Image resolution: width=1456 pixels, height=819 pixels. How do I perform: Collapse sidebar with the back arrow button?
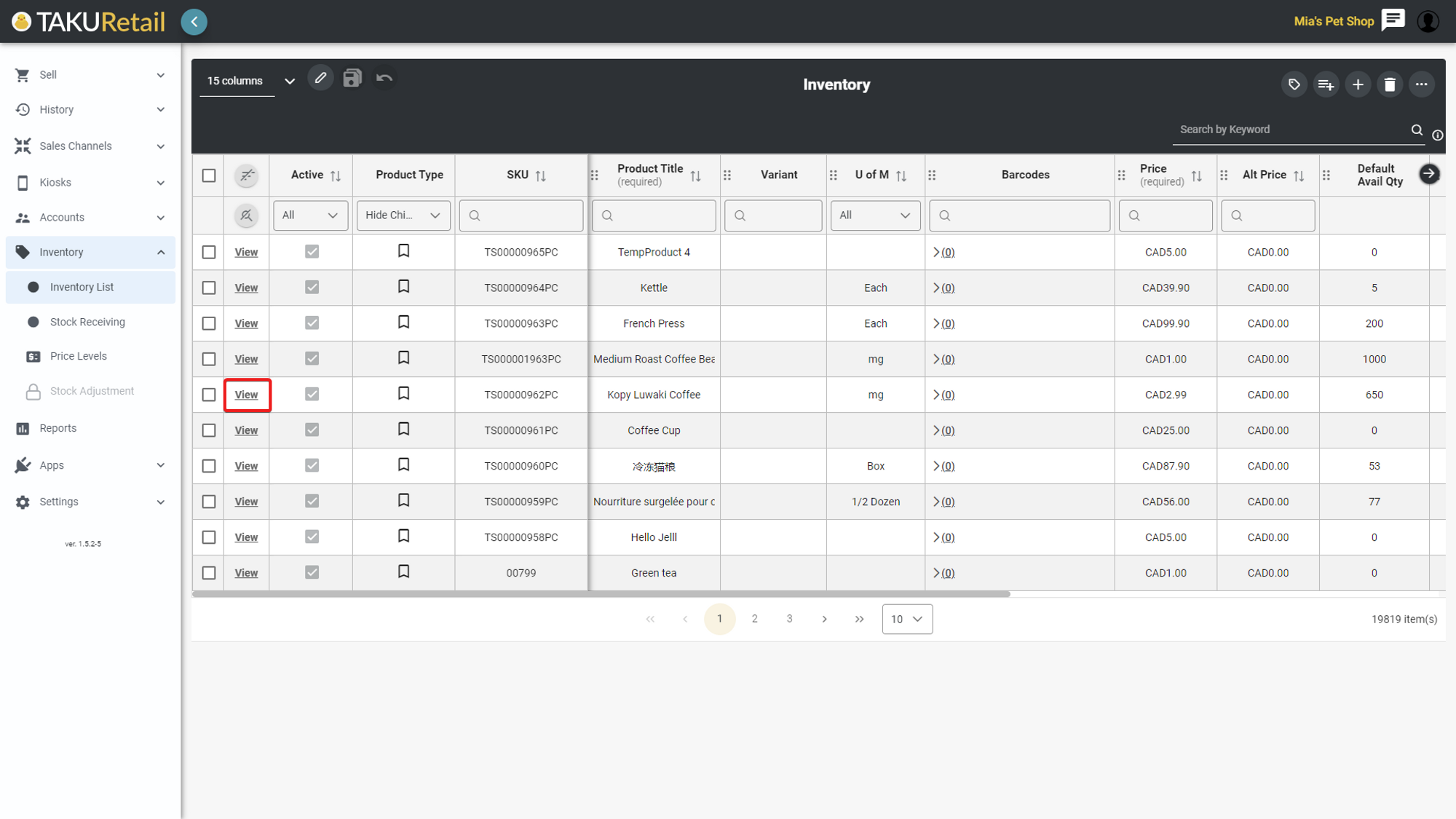pos(194,22)
